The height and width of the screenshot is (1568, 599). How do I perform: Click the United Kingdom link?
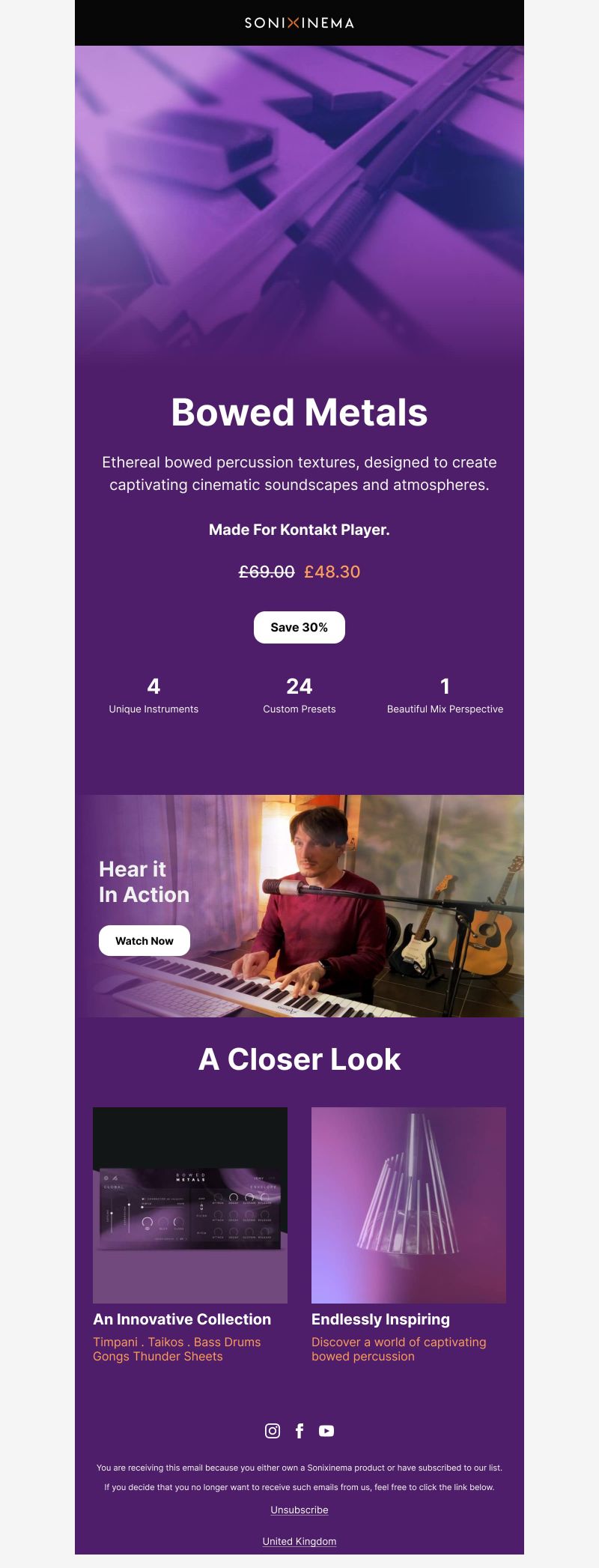tap(299, 1541)
